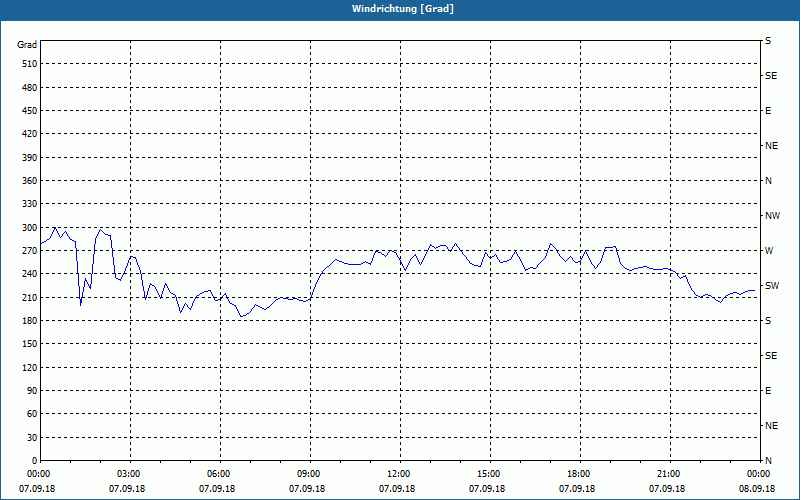
Task: Click the 210 y-axis value
Action: [30, 297]
